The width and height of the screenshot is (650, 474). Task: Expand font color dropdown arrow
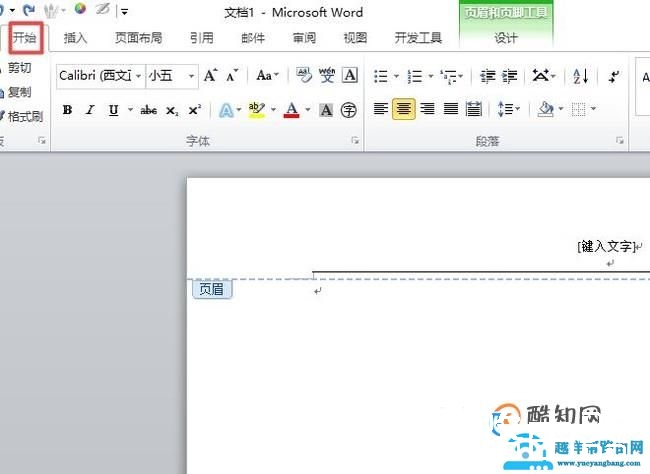[308, 110]
